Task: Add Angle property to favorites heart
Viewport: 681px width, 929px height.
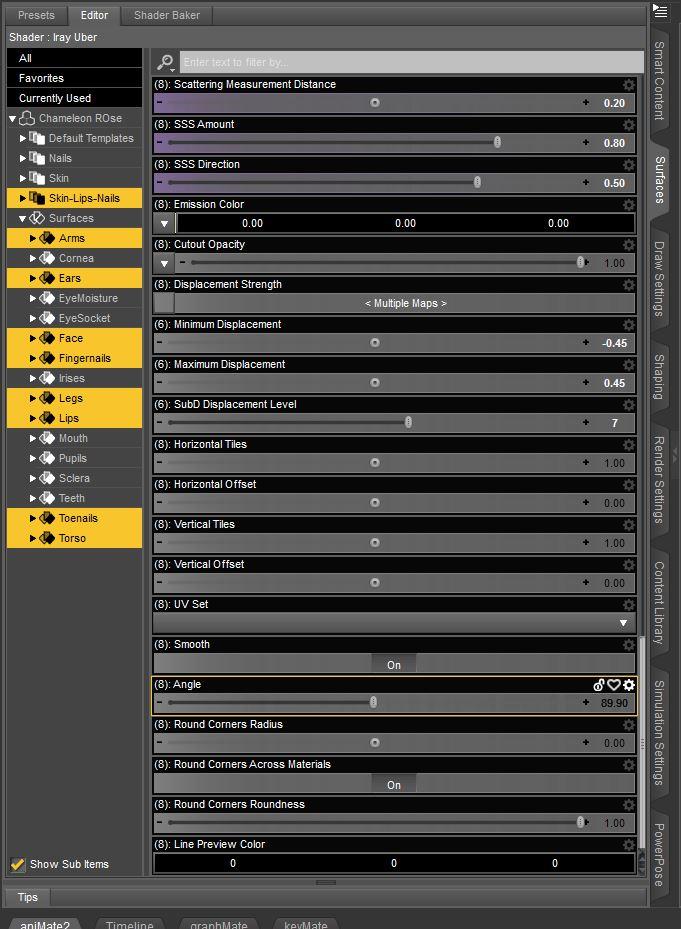Action: click(x=614, y=685)
